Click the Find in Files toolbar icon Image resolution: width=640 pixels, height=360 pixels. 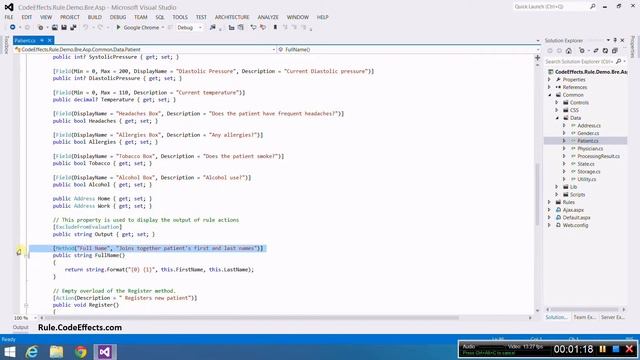pyautogui.click(x=213, y=27)
